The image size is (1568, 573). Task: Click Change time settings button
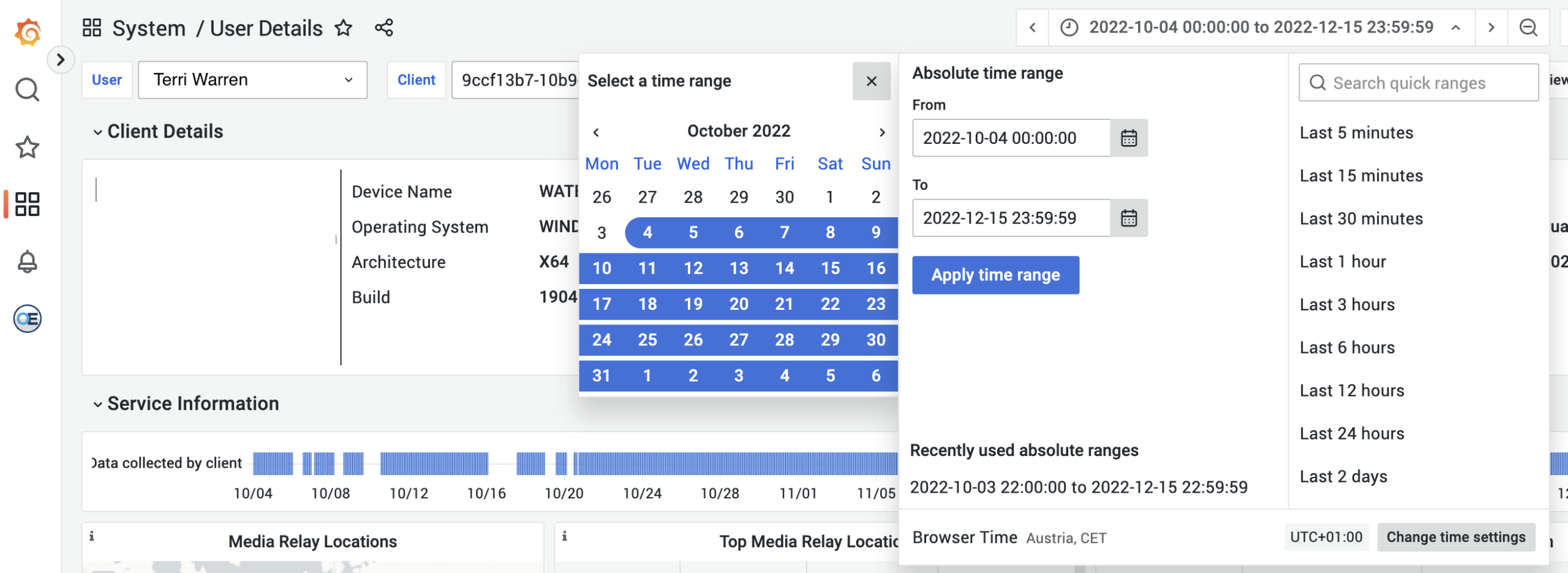click(1455, 537)
